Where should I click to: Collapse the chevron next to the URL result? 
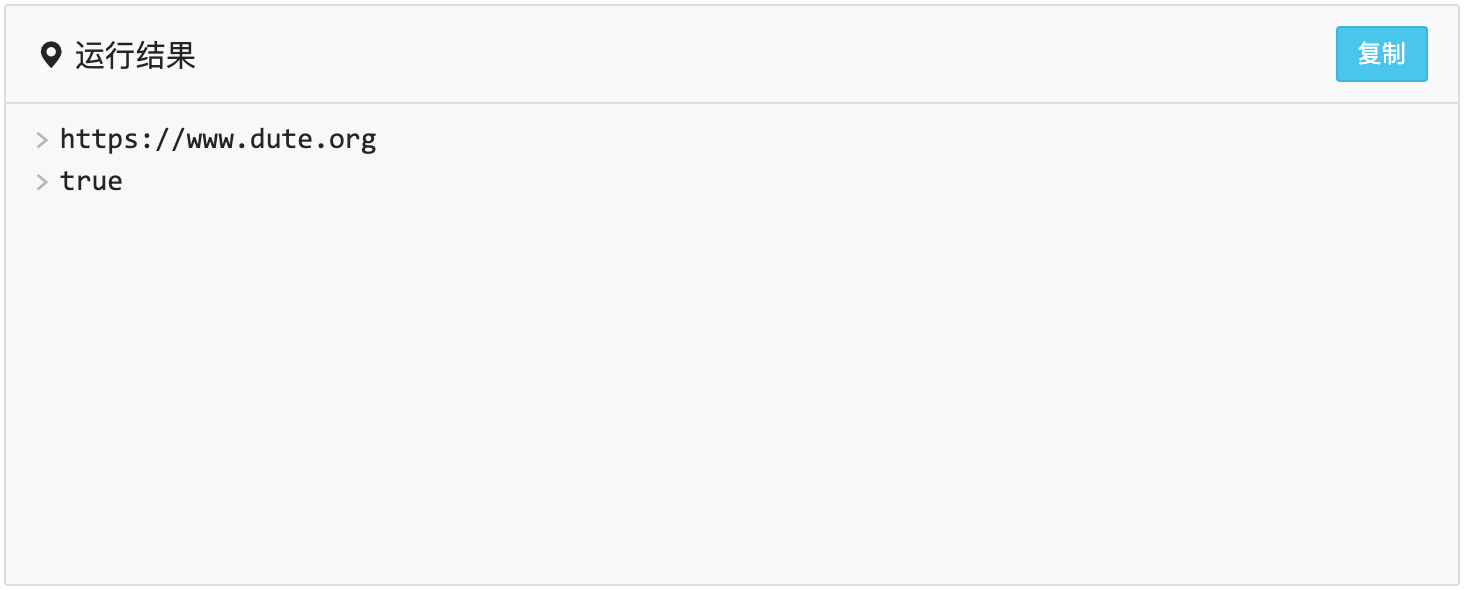click(42, 140)
